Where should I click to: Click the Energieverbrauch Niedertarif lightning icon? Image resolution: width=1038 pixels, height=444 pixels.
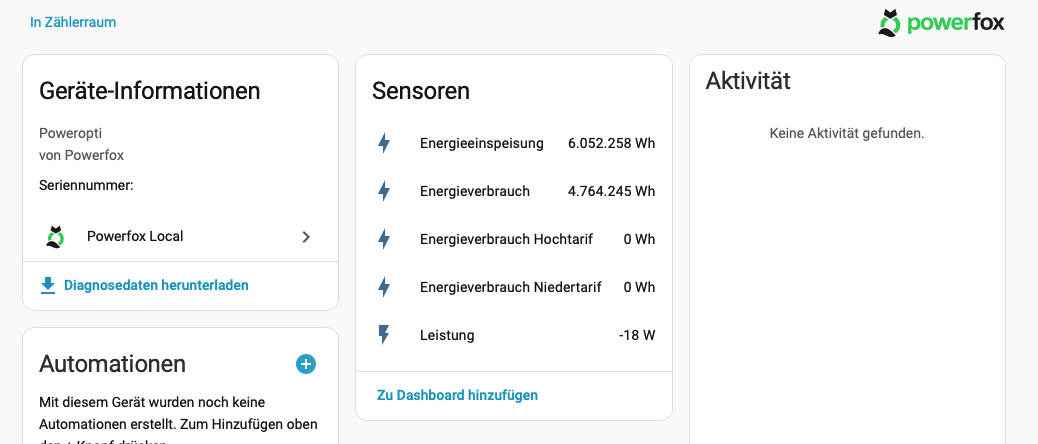click(384, 287)
